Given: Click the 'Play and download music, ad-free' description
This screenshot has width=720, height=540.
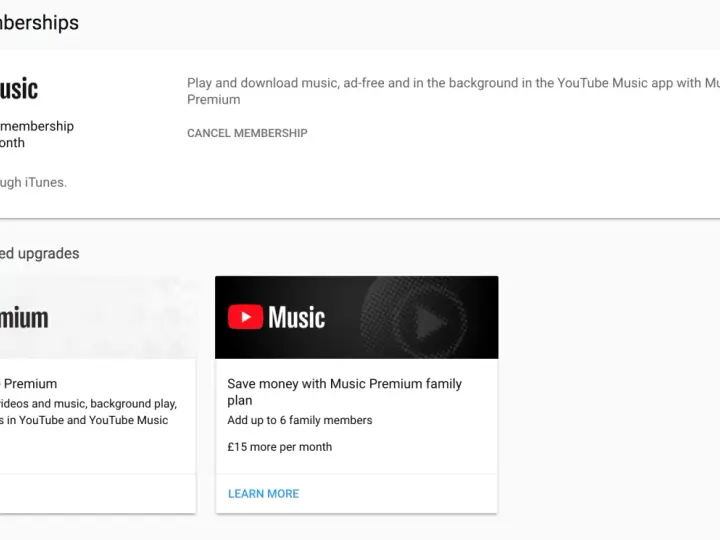Looking at the screenshot, I should [453, 91].
